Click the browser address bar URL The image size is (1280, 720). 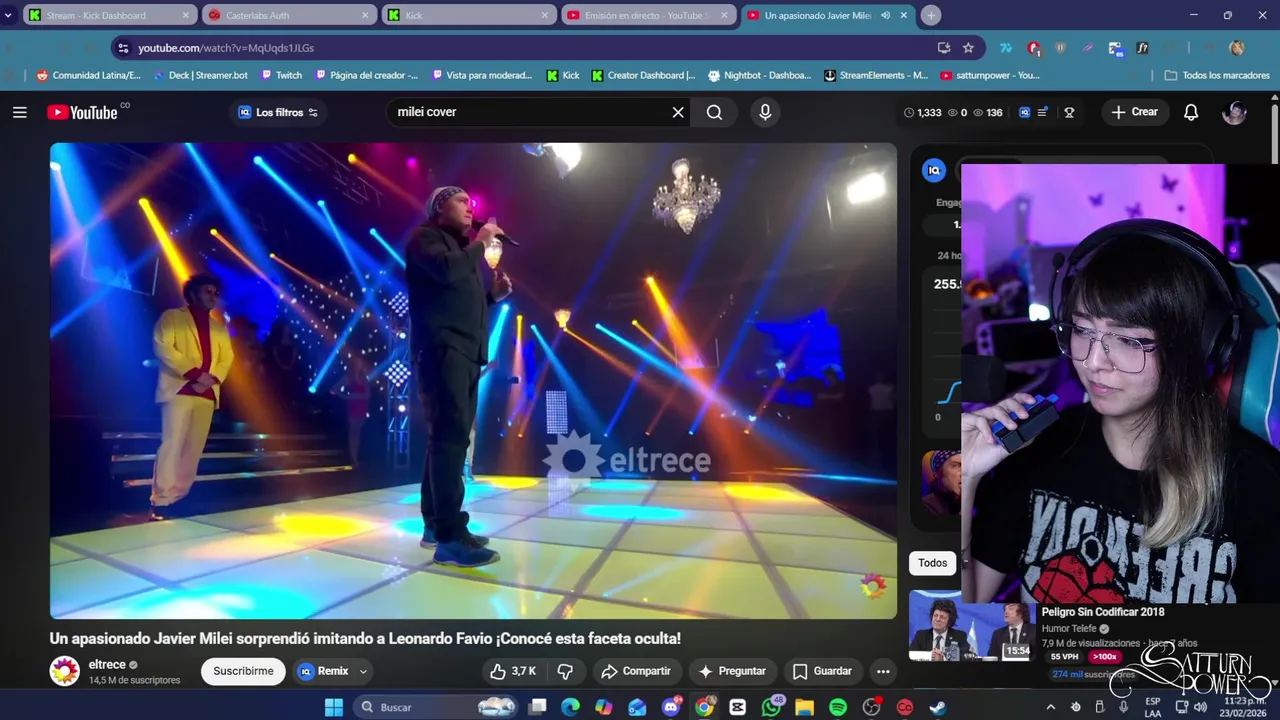pyautogui.click(x=226, y=48)
